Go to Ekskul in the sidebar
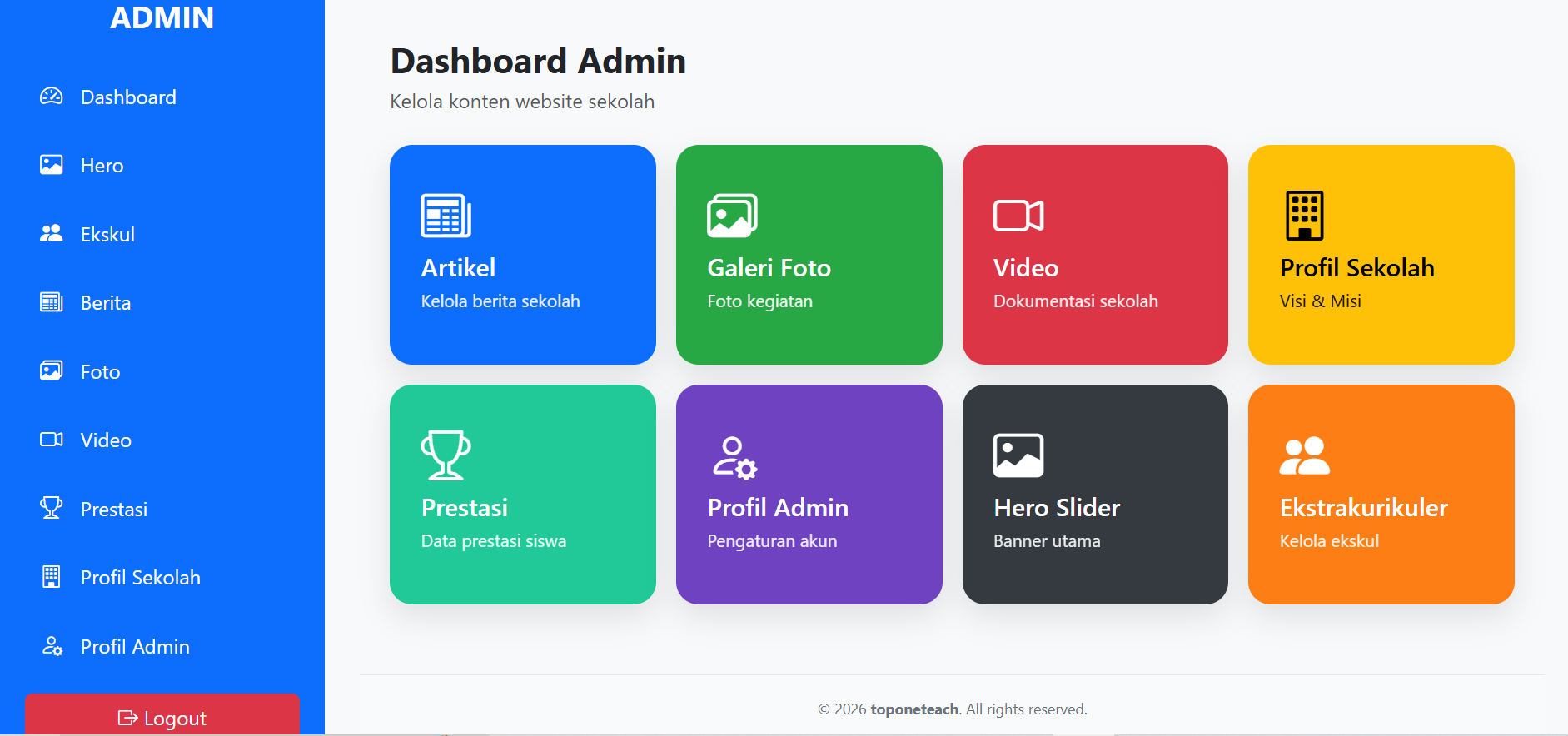1568x736 pixels. coord(107,235)
